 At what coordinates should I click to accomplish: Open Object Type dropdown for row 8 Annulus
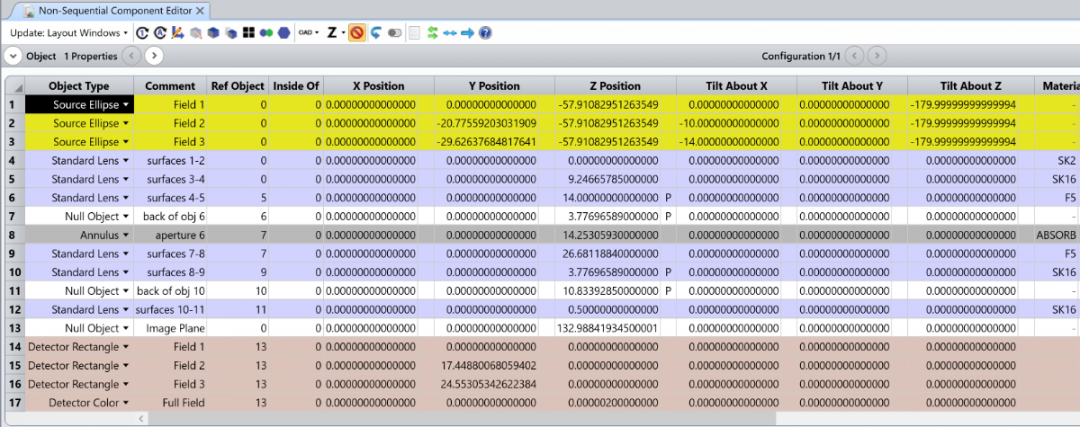tap(126, 235)
